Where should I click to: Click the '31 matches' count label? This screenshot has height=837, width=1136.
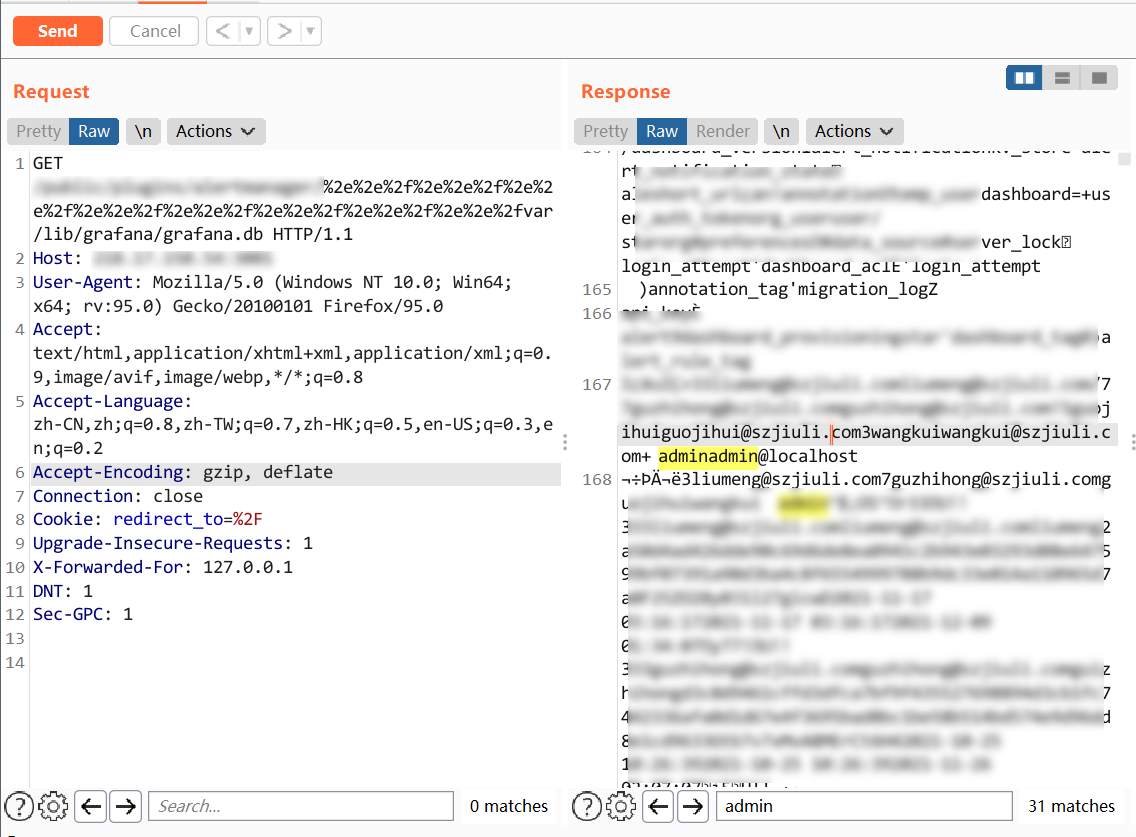pos(1071,806)
